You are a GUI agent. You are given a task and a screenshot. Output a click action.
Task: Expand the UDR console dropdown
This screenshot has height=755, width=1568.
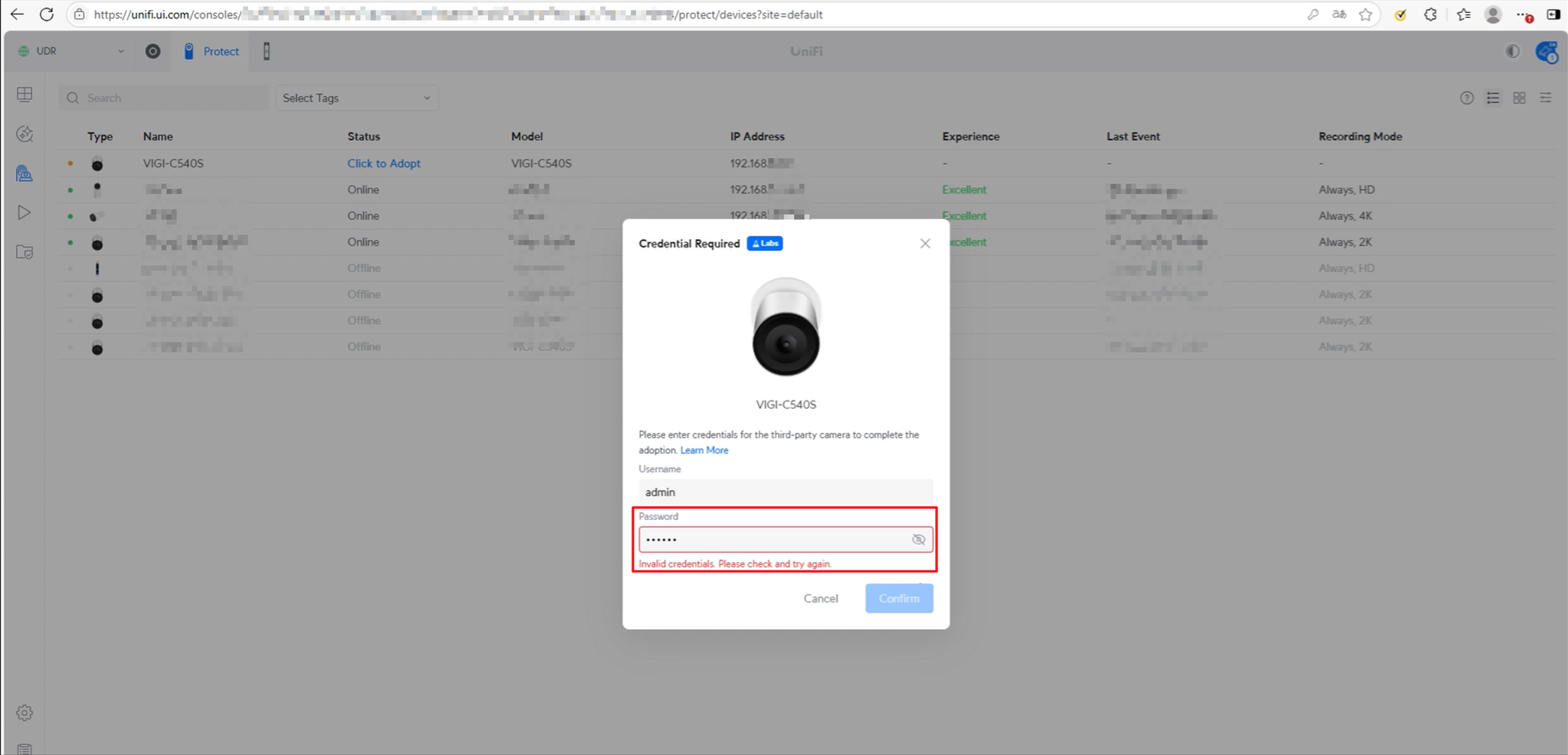[x=72, y=51]
